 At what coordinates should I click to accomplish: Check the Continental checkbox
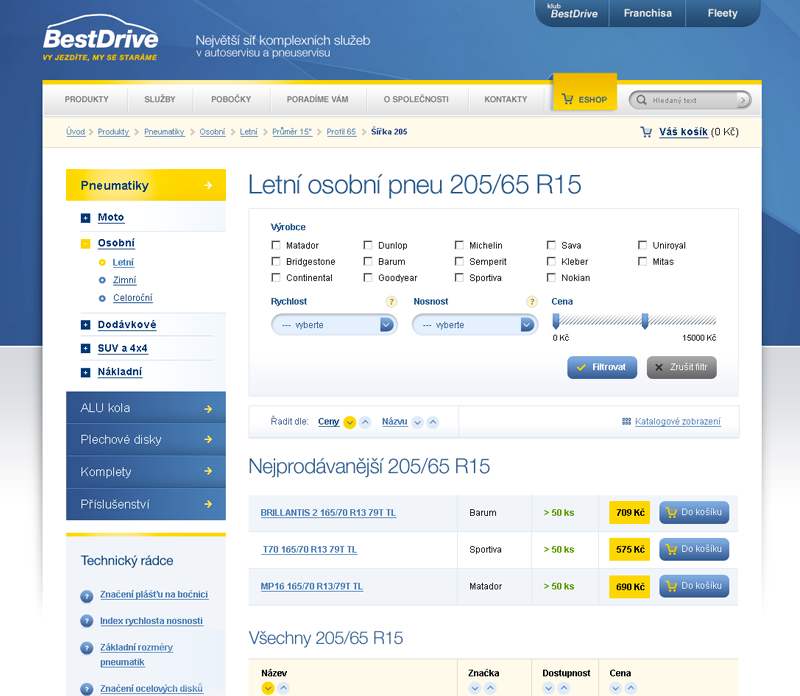pyautogui.click(x=276, y=278)
